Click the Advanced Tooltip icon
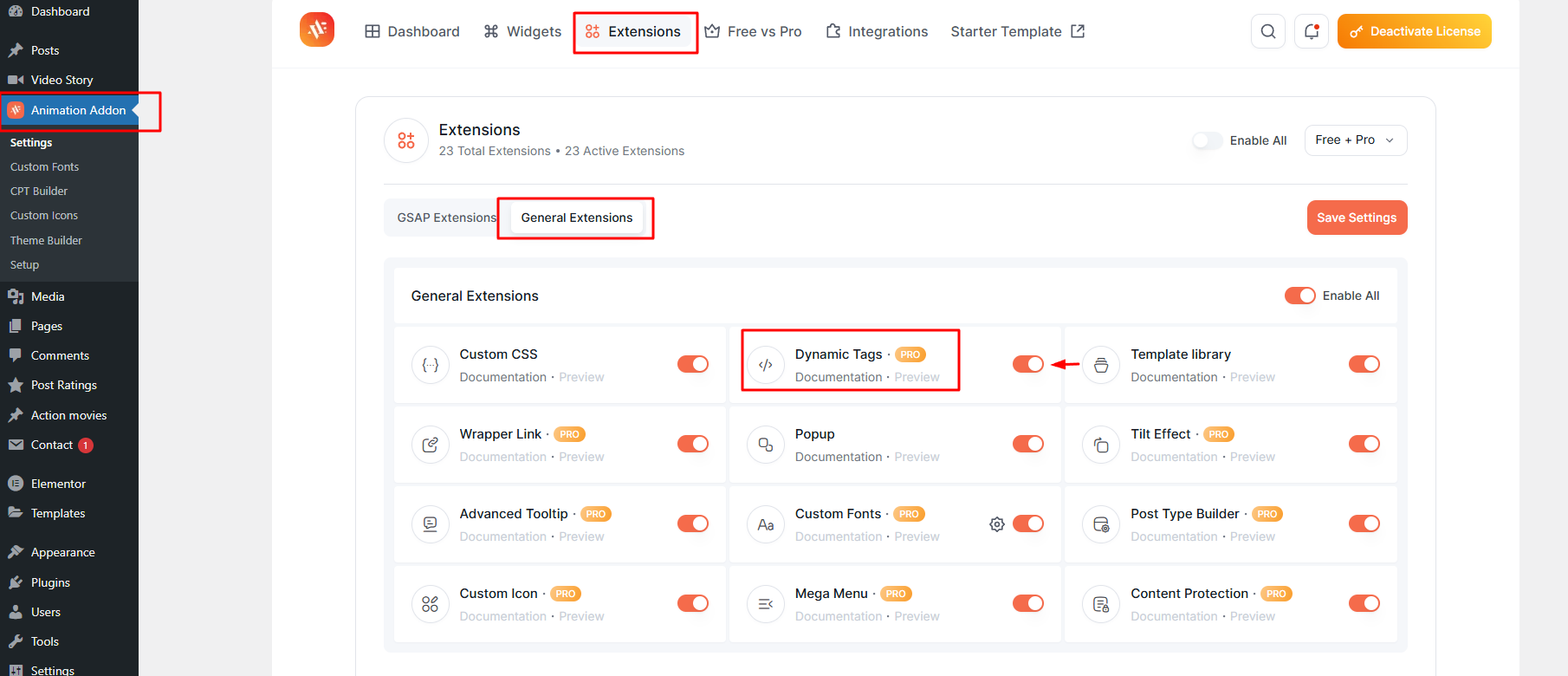Viewport: 1568px width, 676px height. click(x=431, y=524)
